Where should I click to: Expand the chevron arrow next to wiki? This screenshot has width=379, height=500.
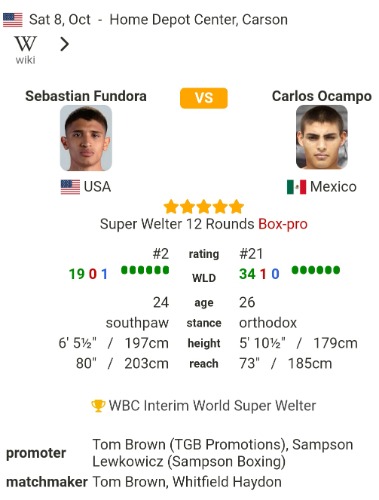tap(64, 44)
